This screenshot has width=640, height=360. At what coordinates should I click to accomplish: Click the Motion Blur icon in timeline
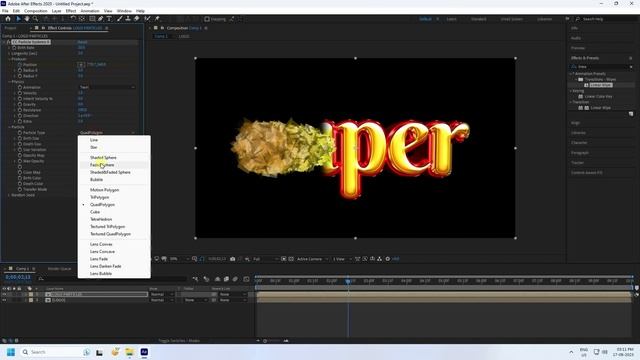coord(235,279)
